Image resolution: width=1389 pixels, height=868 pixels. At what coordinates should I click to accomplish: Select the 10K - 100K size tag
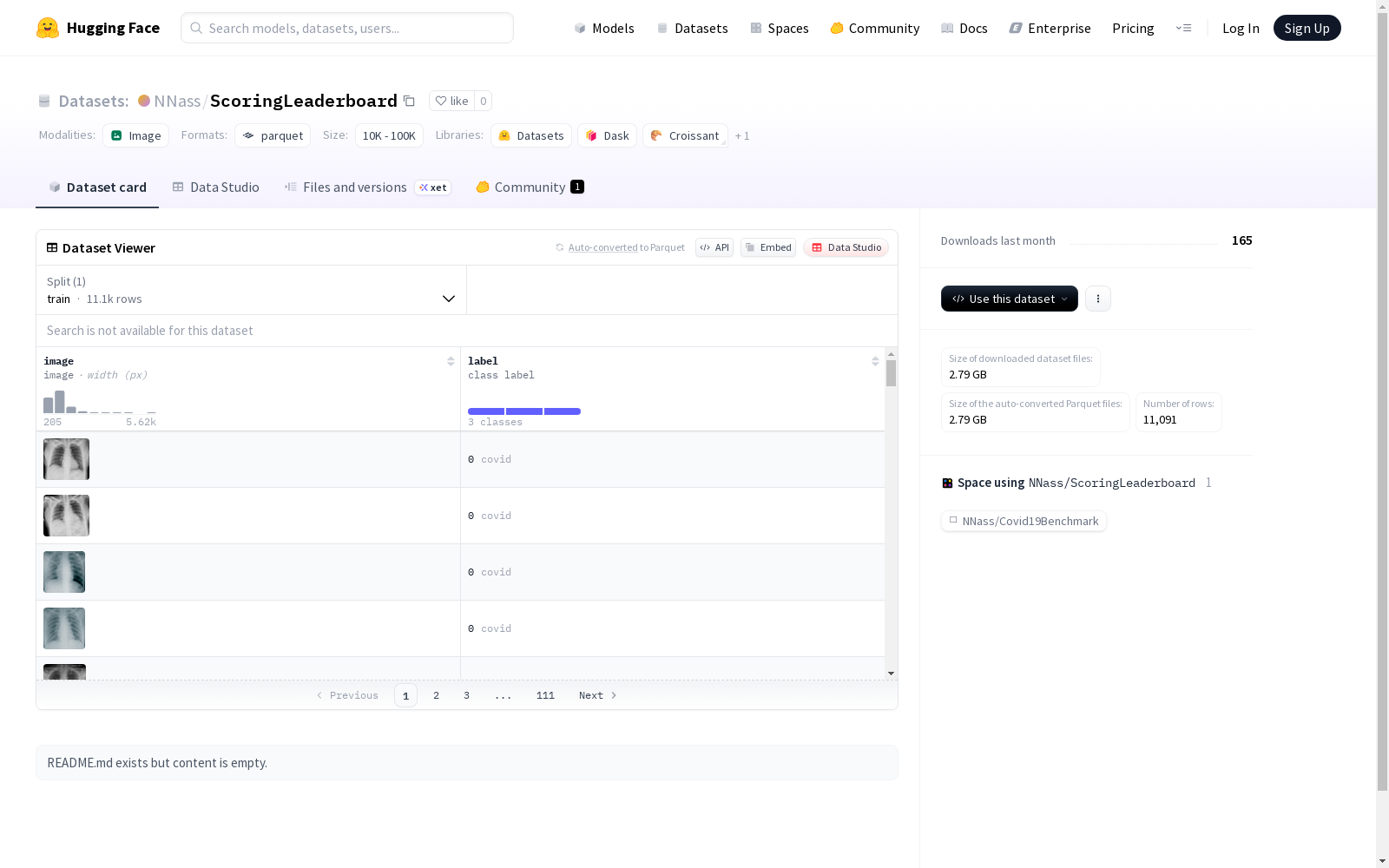point(389,135)
